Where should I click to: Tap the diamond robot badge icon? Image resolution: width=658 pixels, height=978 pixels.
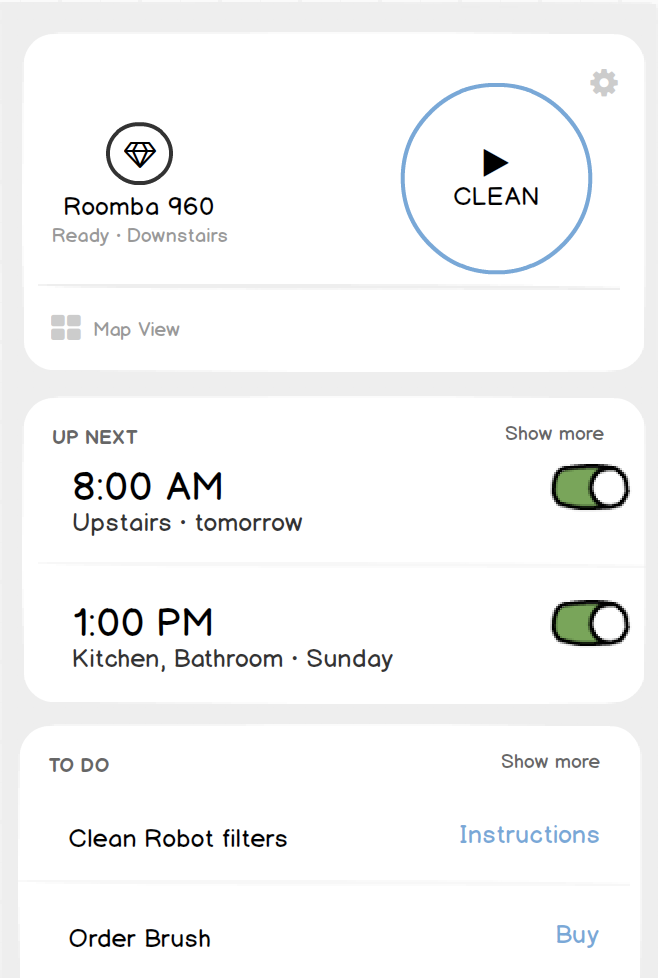[x=139, y=153]
